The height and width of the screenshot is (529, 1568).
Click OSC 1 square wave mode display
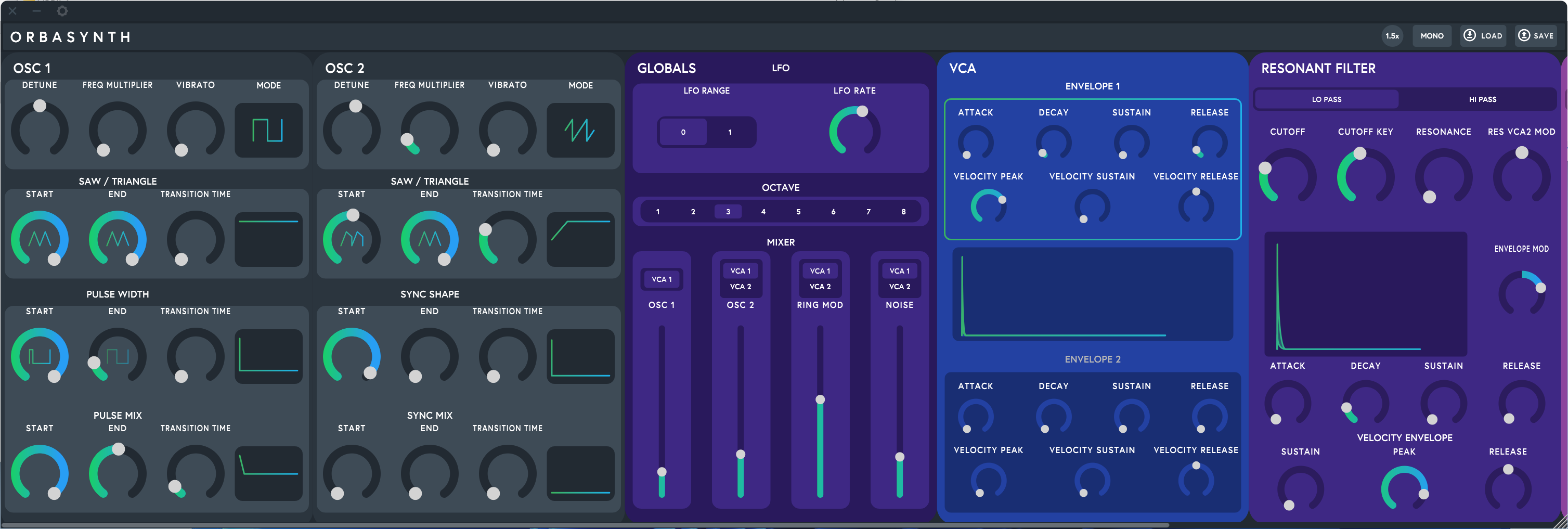[x=268, y=130]
